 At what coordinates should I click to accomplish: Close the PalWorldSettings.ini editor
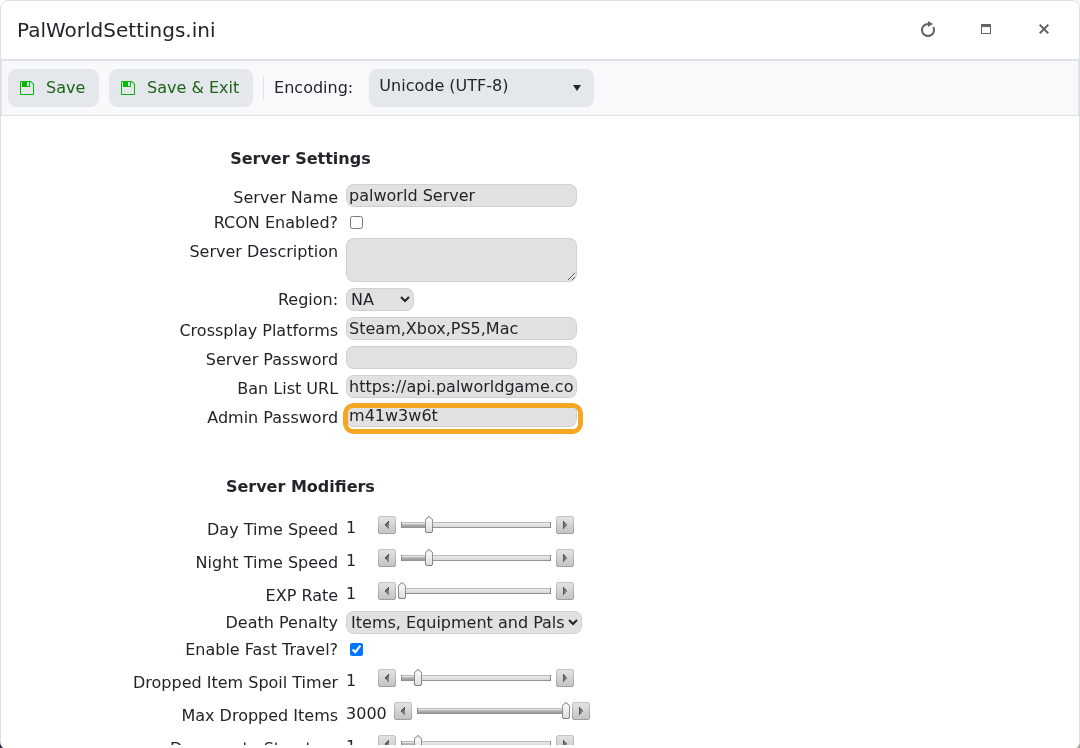[x=1043, y=29]
